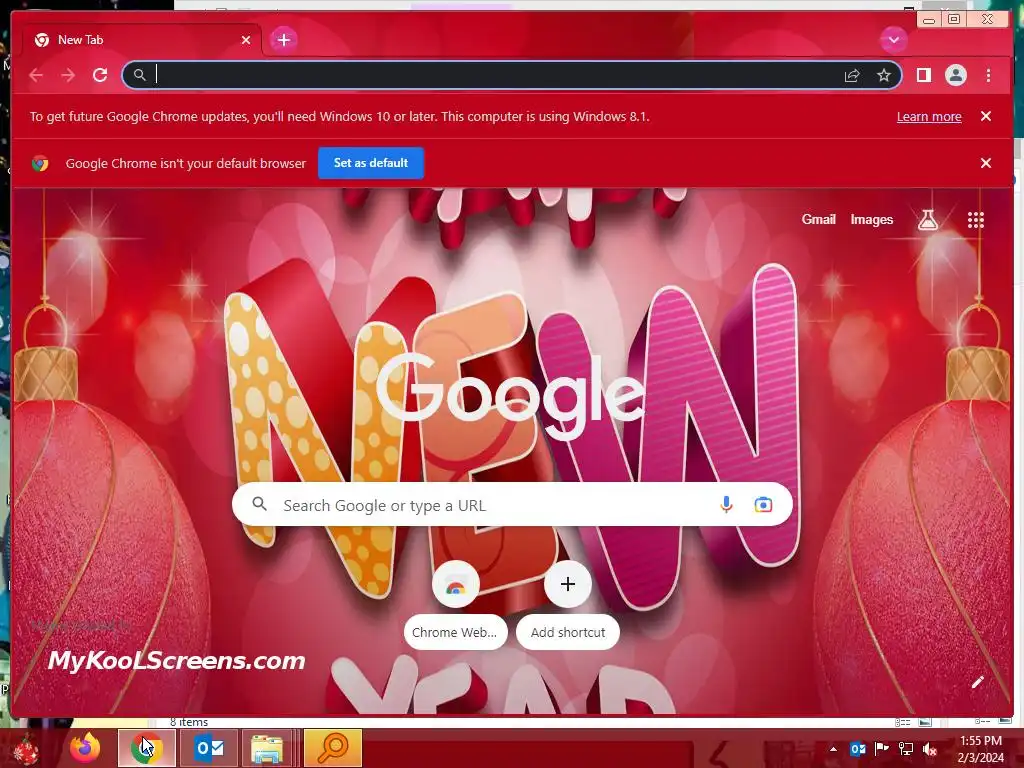This screenshot has width=1024, height=768.
Task: Open Outlook from the taskbar
Action: (x=208, y=748)
